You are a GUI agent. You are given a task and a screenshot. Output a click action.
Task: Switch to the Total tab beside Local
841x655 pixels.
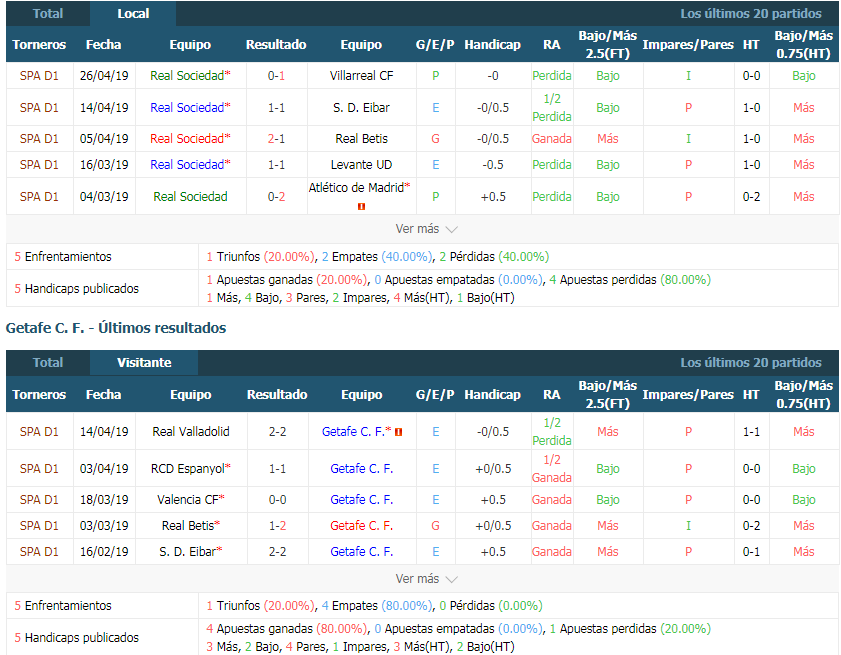[48, 13]
